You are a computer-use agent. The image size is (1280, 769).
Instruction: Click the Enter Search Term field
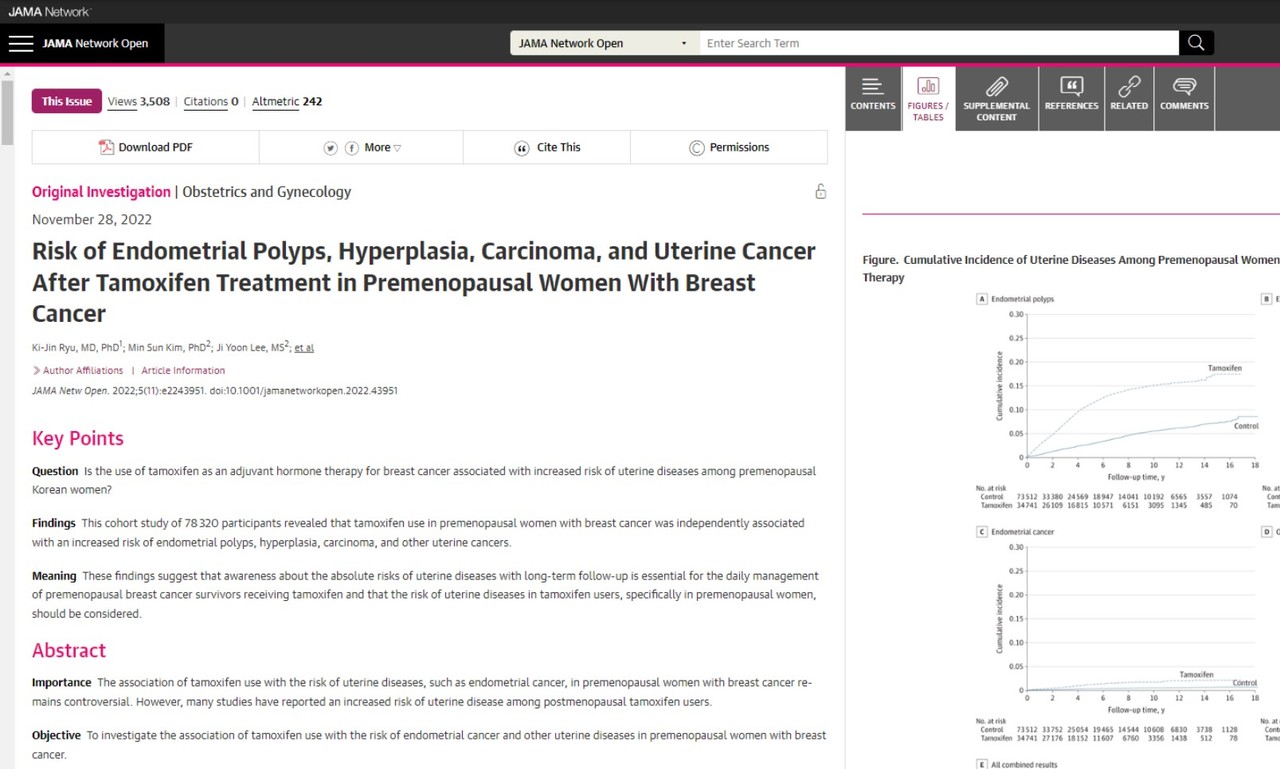tap(938, 43)
